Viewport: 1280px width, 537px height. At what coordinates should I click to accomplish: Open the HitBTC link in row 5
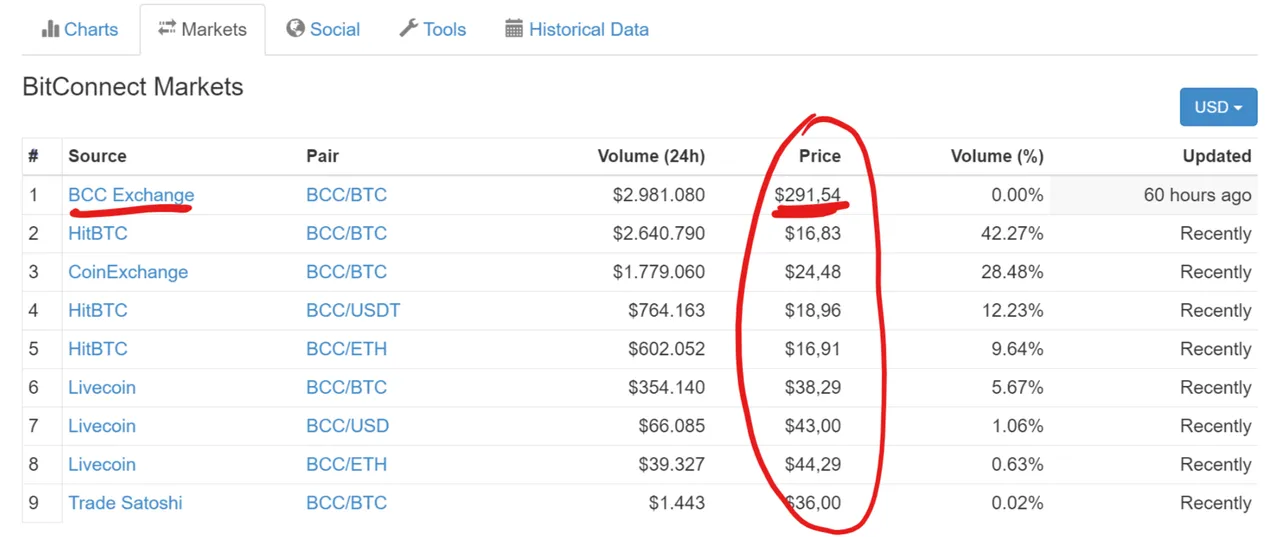pos(98,349)
